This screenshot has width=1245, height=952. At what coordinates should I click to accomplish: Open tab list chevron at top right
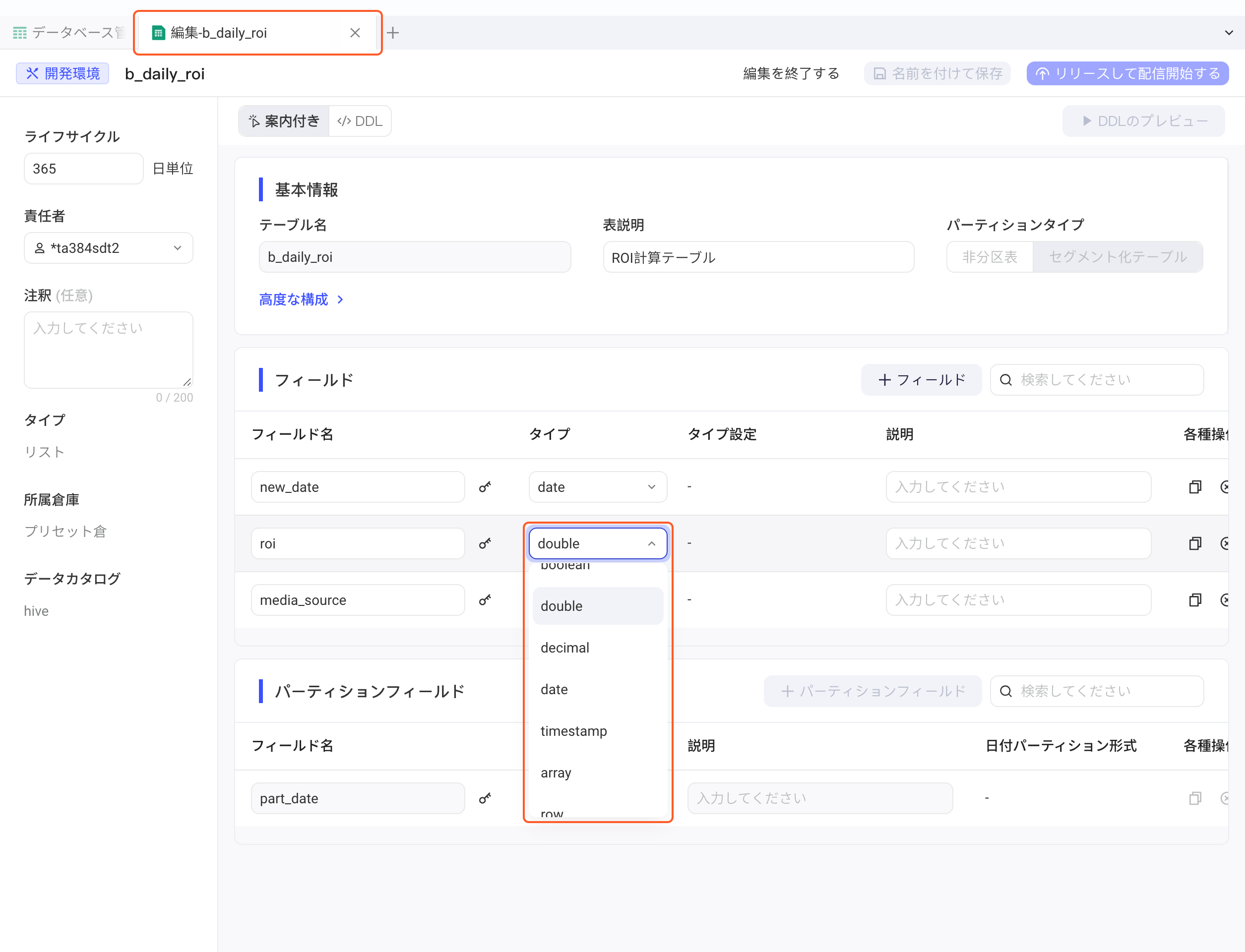pyautogui.click(x=1229, y=33)
